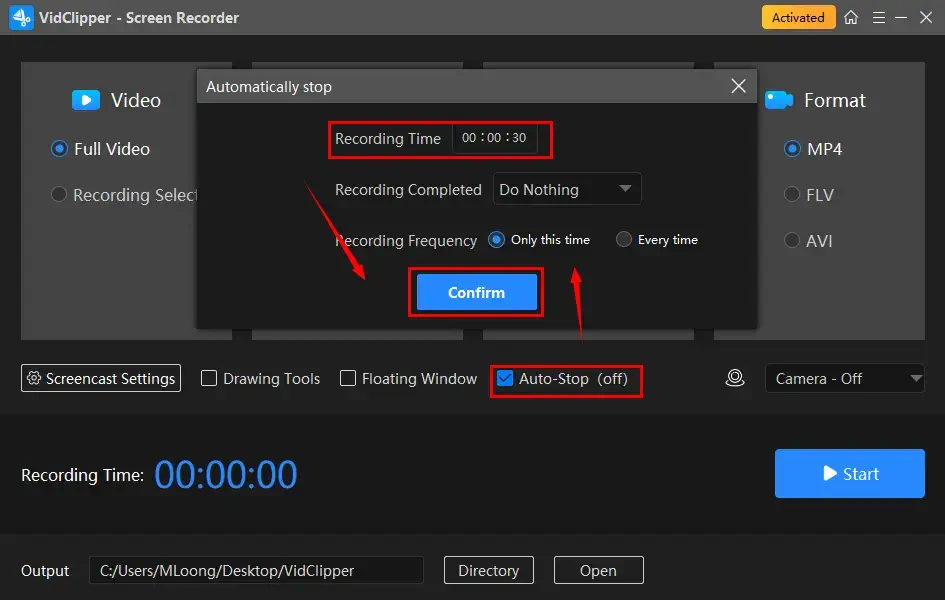
Task: Click the output path input field
Action: pos(256,570)
